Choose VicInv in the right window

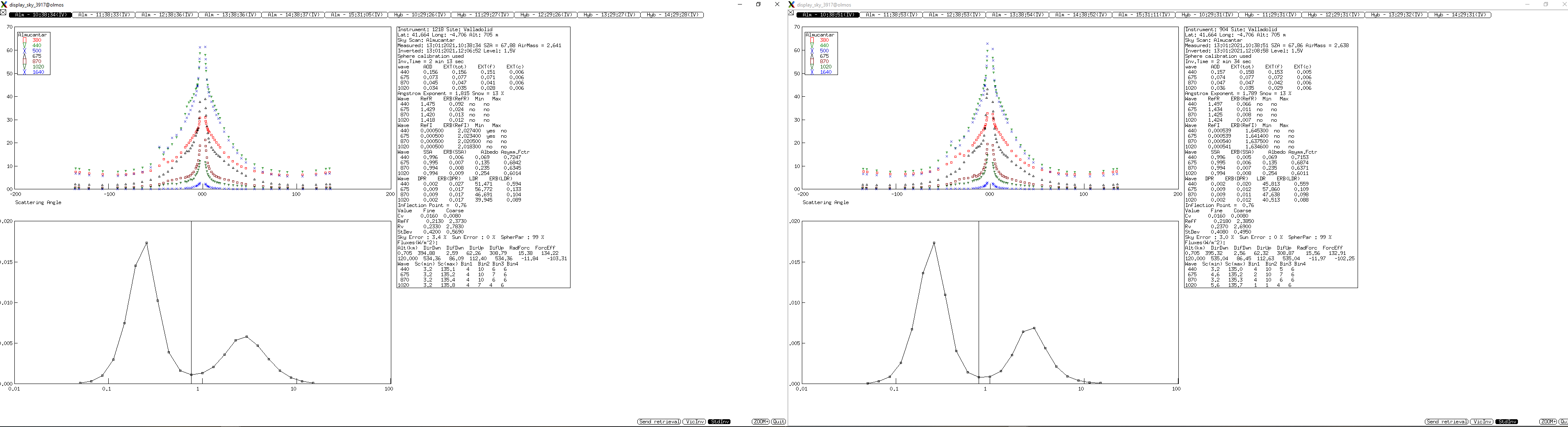(1482, 422)
